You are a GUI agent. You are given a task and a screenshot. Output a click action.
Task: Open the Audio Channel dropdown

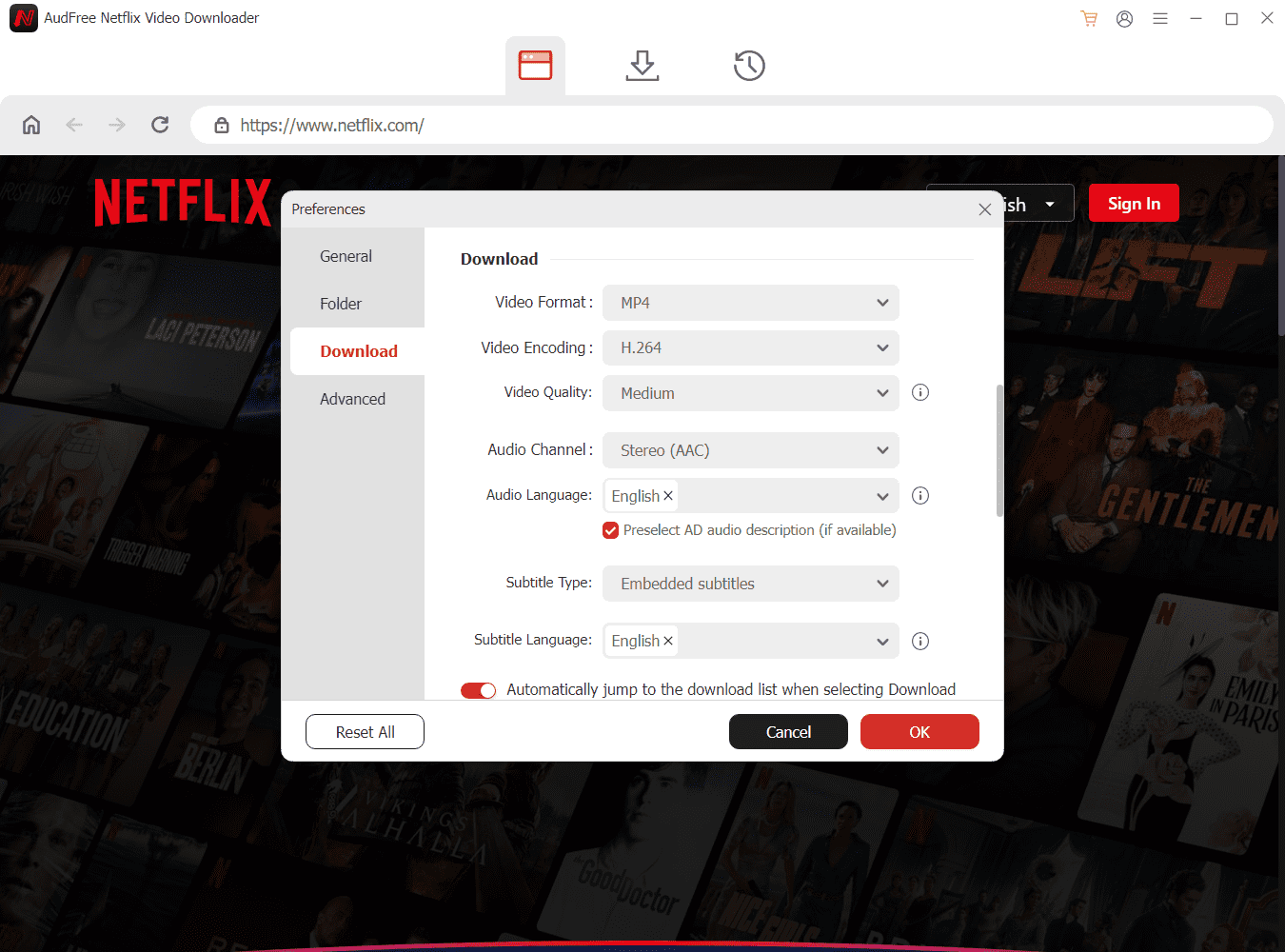point(751,450)
